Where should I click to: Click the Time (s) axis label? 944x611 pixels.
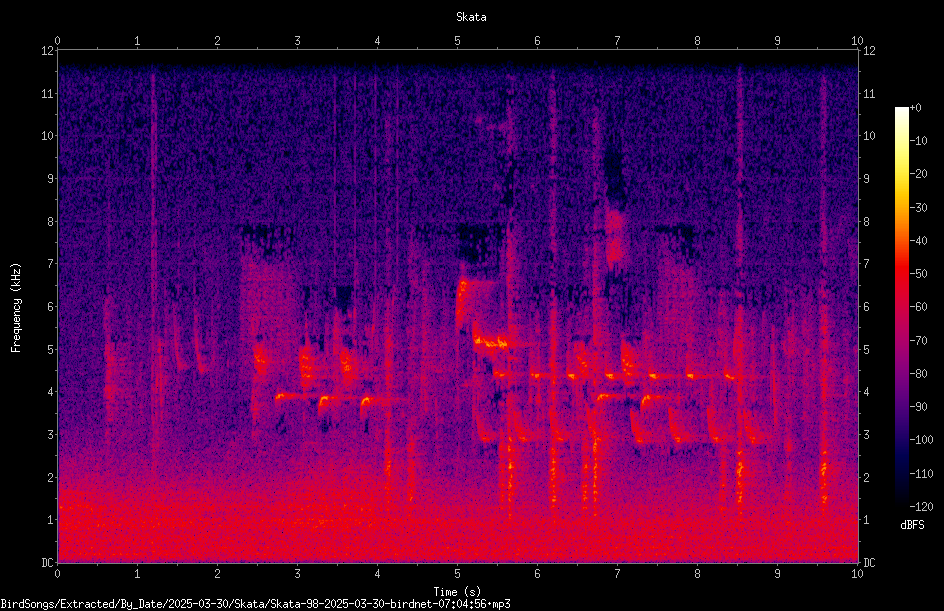457,592
